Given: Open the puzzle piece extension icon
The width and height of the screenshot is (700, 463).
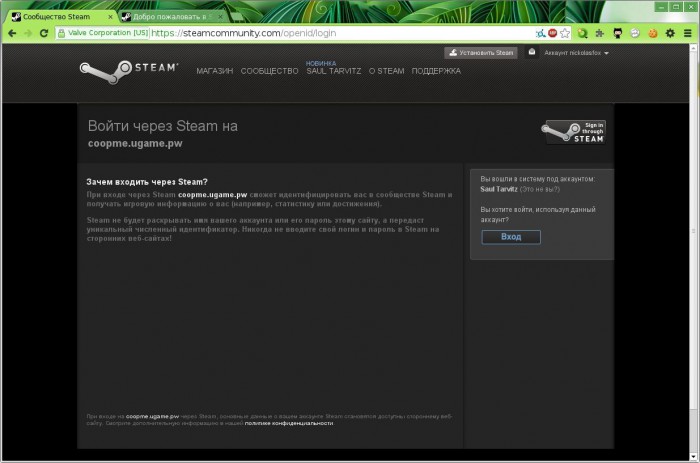Looking at the screenshot, I should 600,33.
